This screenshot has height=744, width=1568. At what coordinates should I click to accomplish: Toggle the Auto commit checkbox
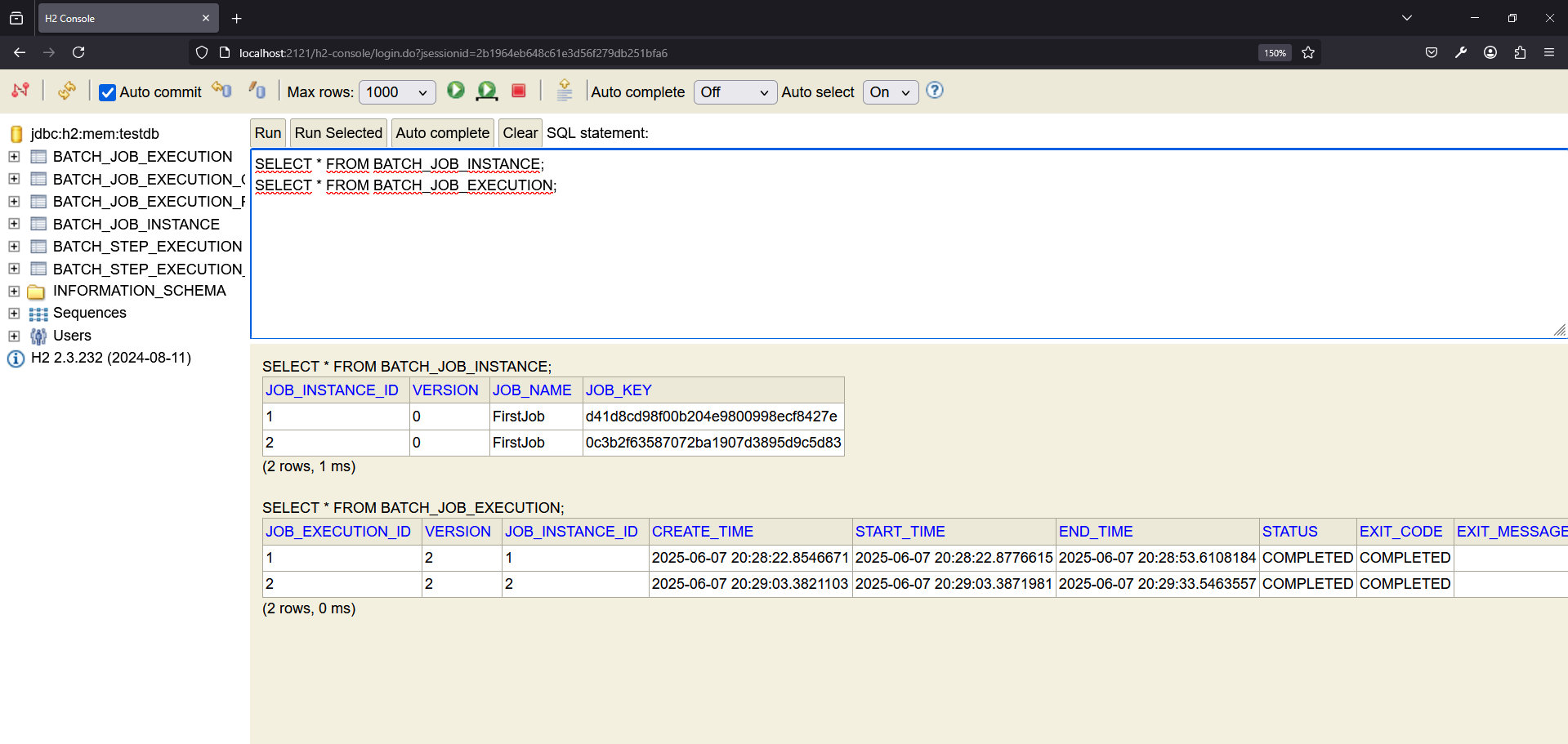tap(107, 92)
